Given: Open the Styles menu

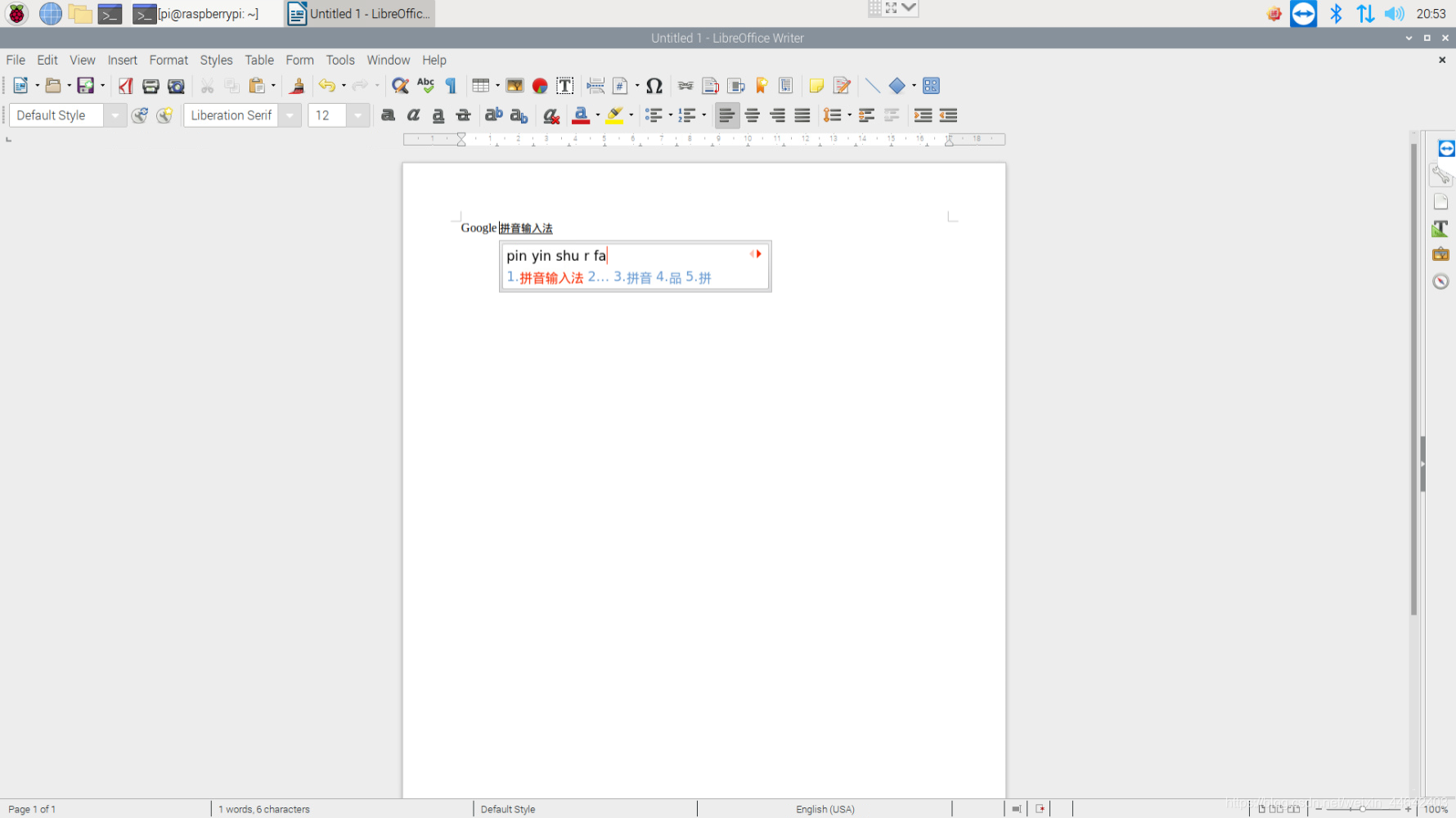Looking at the screenshot, I should click(x=216, y=60).
